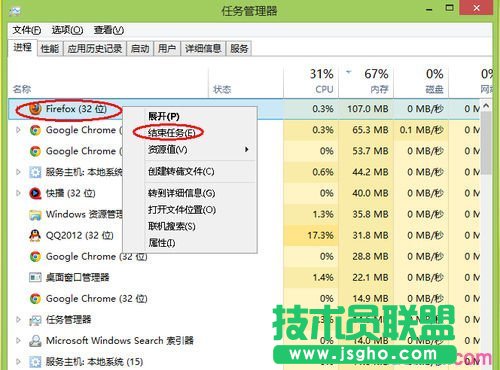500x370 pixels.
Task: Sort by the 31% CPU column header
Action: 311,82
